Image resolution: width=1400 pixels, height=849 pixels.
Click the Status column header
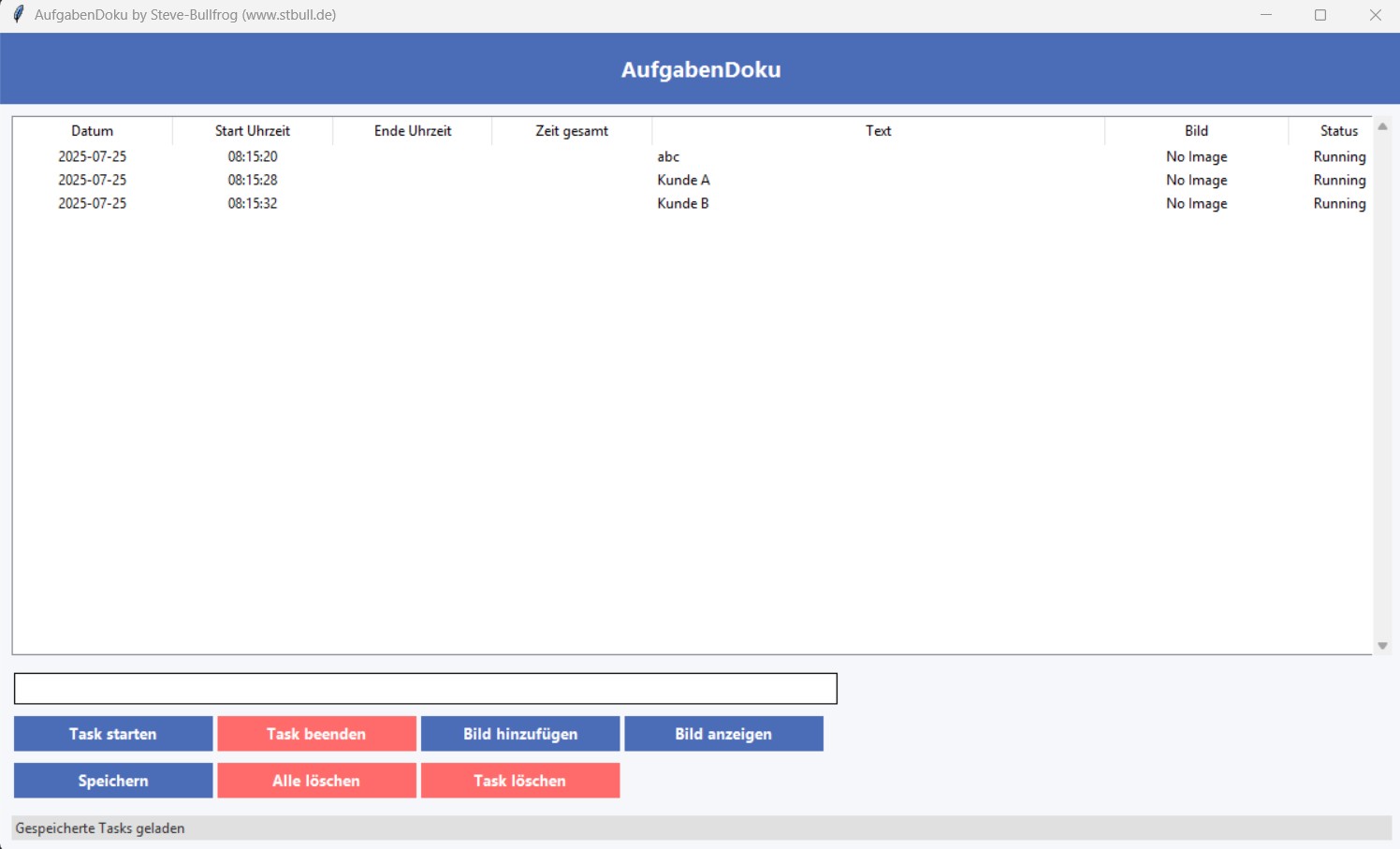[x=1338, y=131]
